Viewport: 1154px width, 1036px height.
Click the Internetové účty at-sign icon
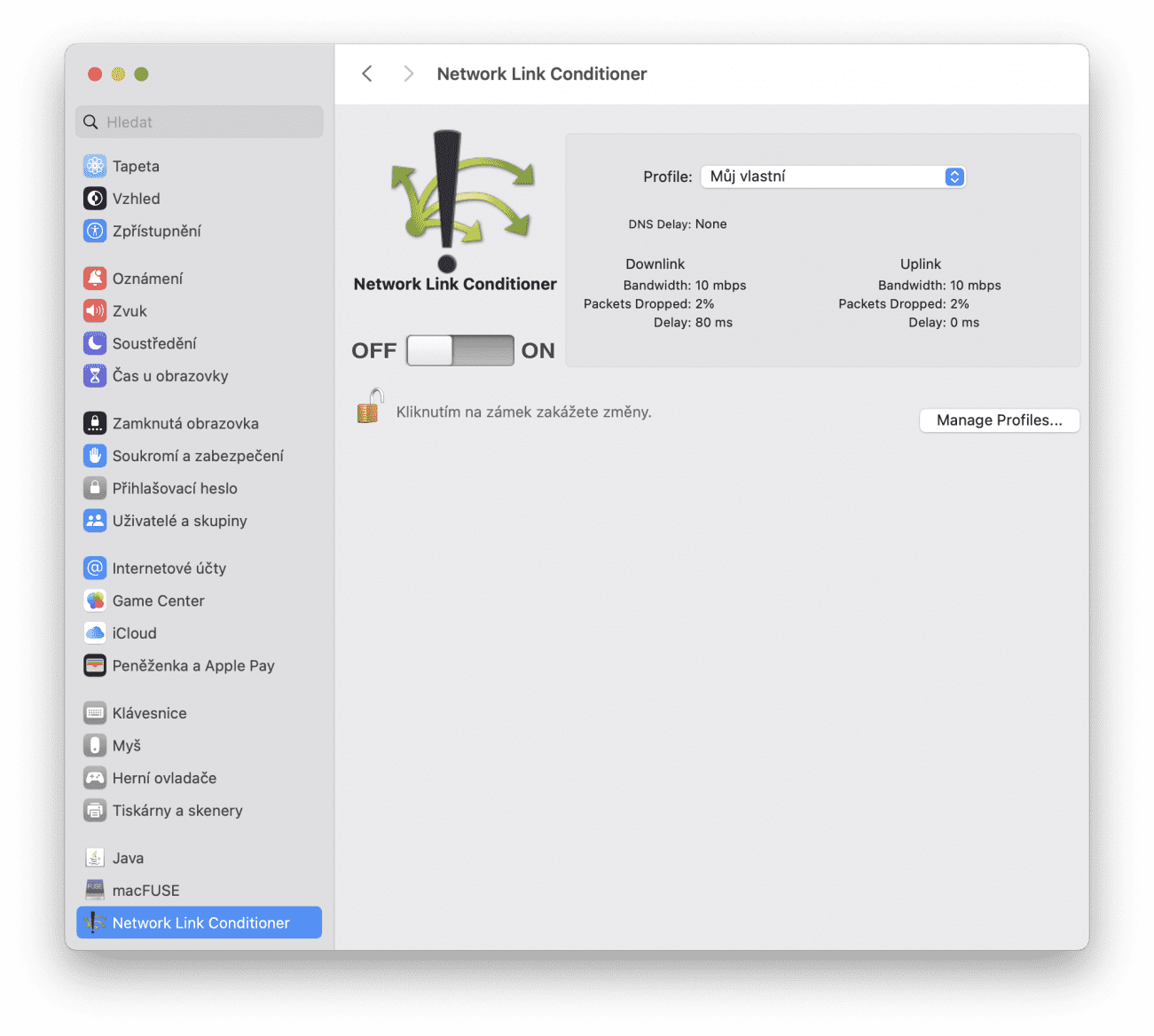click(95, 568)
